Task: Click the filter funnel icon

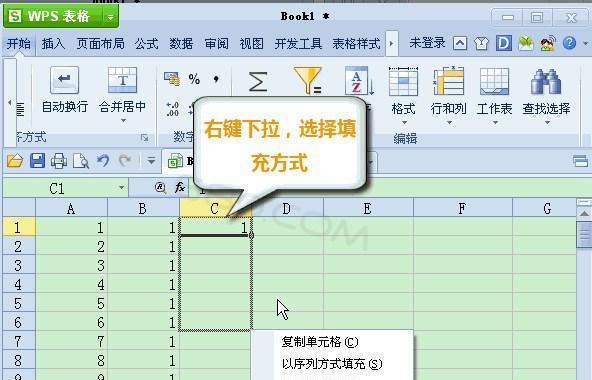Action: pyautogui.click(x=308, y=80)
